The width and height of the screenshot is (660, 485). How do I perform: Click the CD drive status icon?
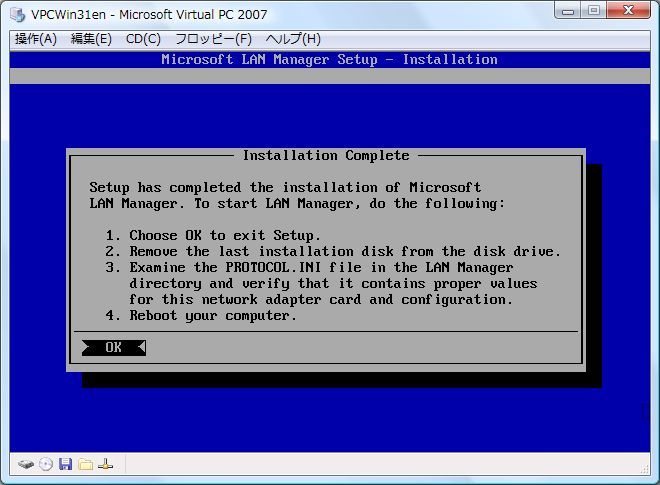(x=46, y=464)
